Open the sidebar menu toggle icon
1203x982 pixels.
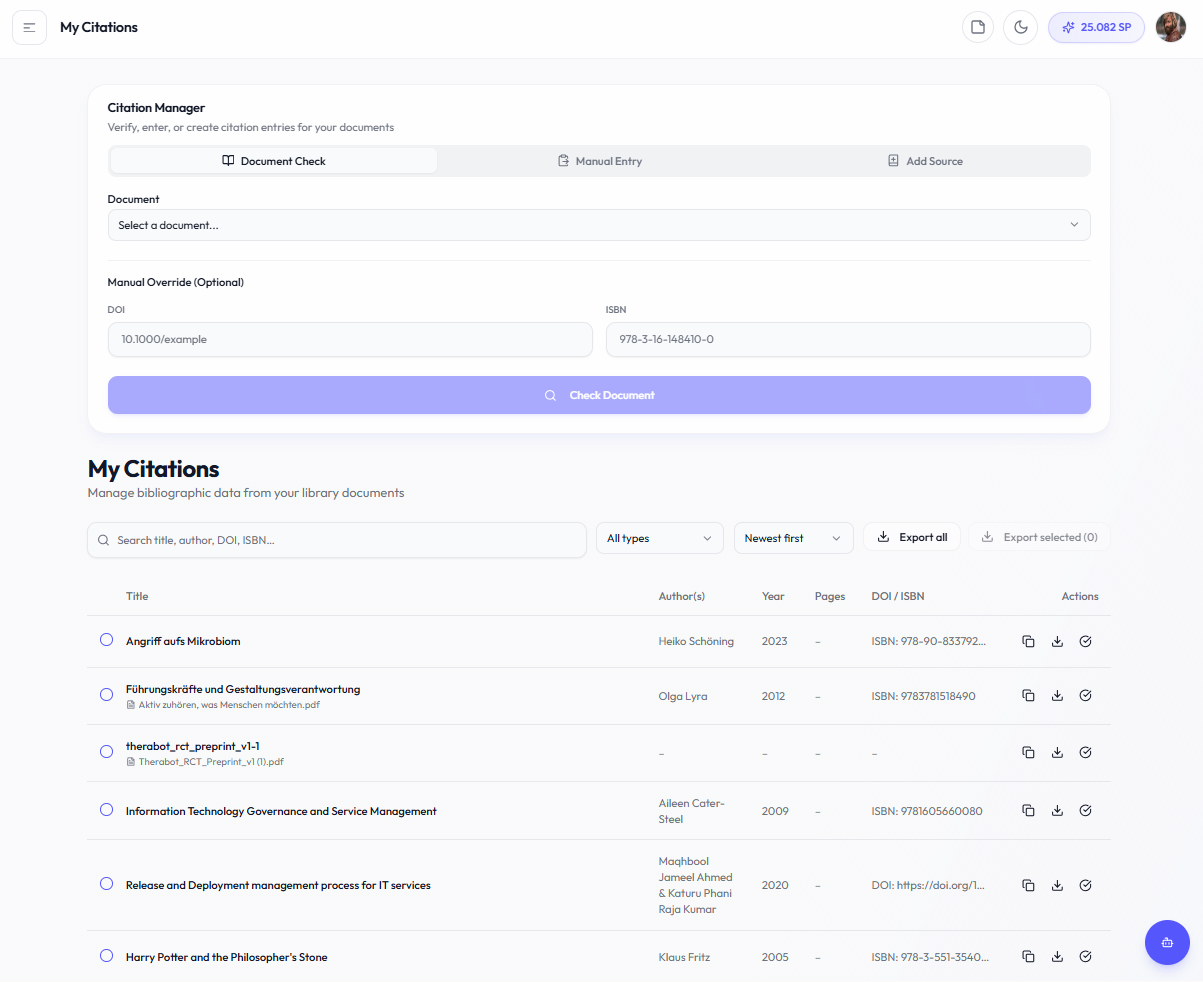click(29, 27)
